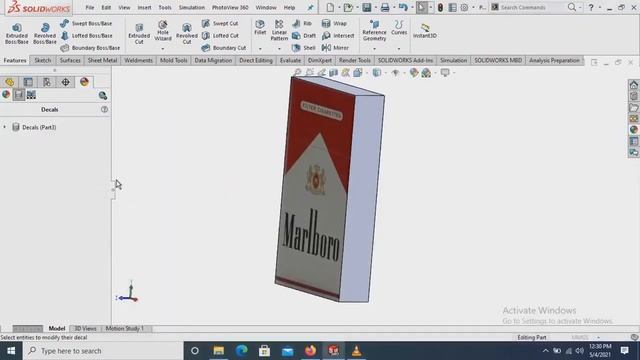This screenshot has width=640, height=360.
Task: Choose Swept Boss/Base feature
Action: pyautogui.click(x=86, y=24)
